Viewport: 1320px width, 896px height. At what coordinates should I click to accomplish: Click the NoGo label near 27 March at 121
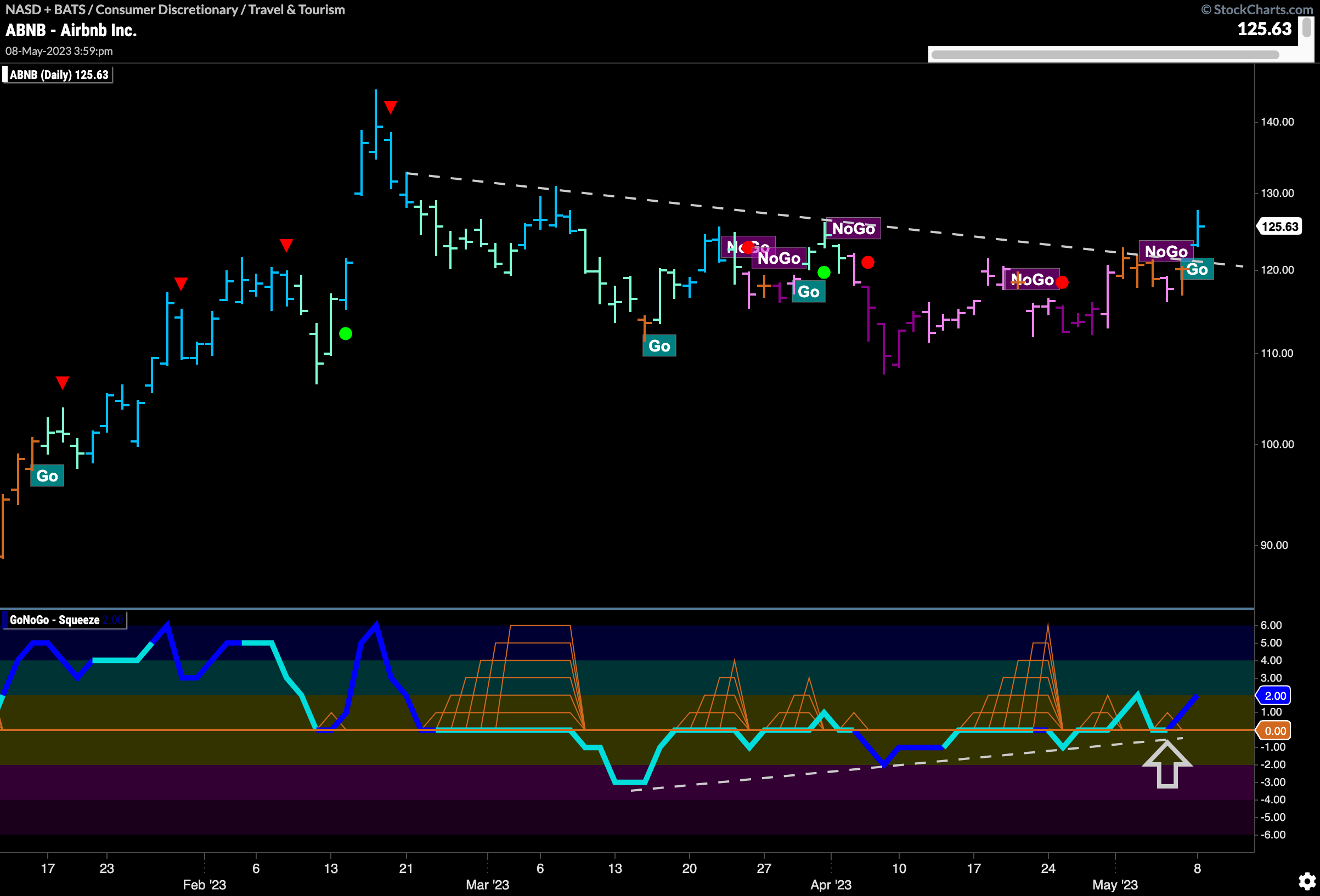pyautogui.click(x=779, y=258)
